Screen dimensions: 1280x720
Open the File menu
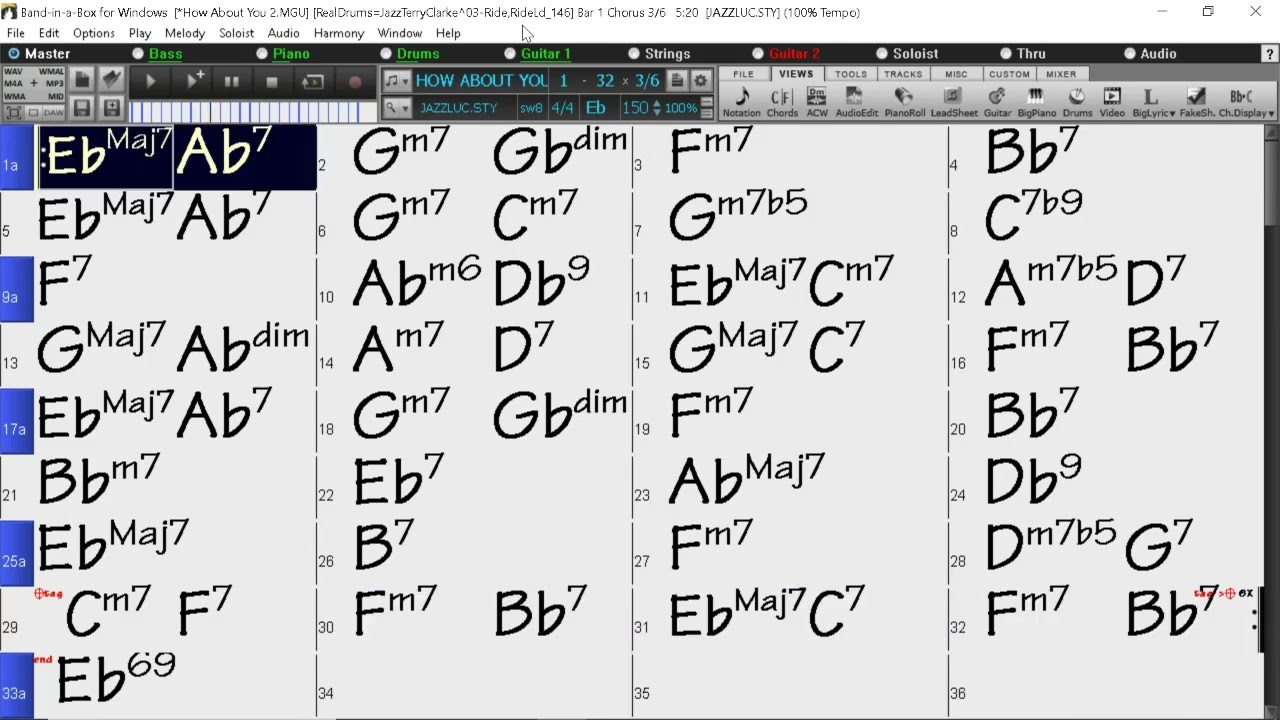pos(16,33)
